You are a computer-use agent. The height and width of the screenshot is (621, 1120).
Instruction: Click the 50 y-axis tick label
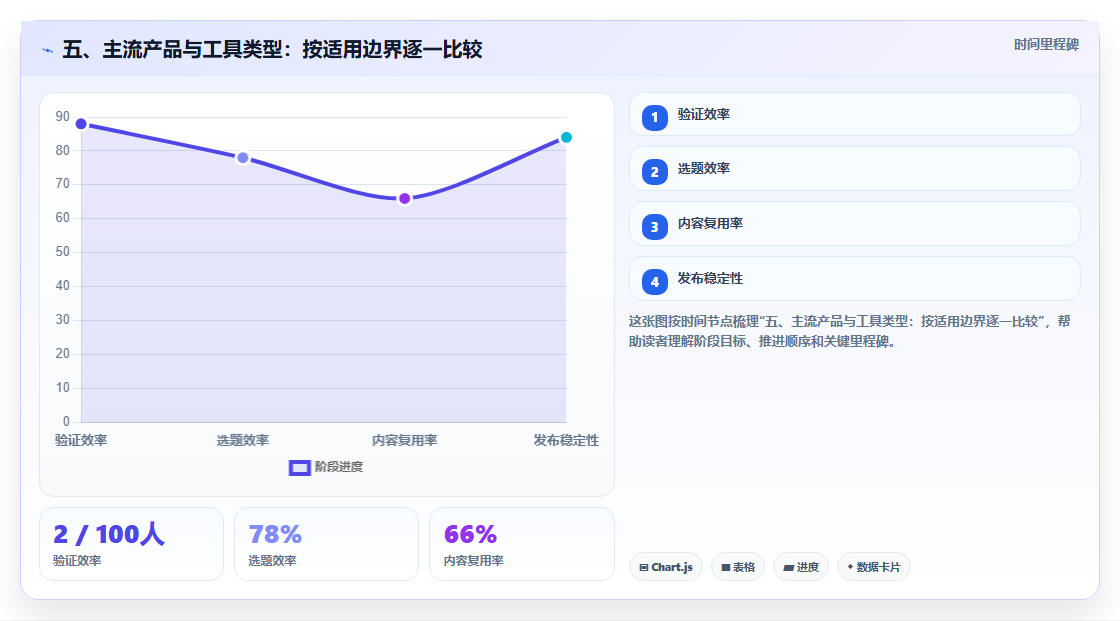point(63,252)
